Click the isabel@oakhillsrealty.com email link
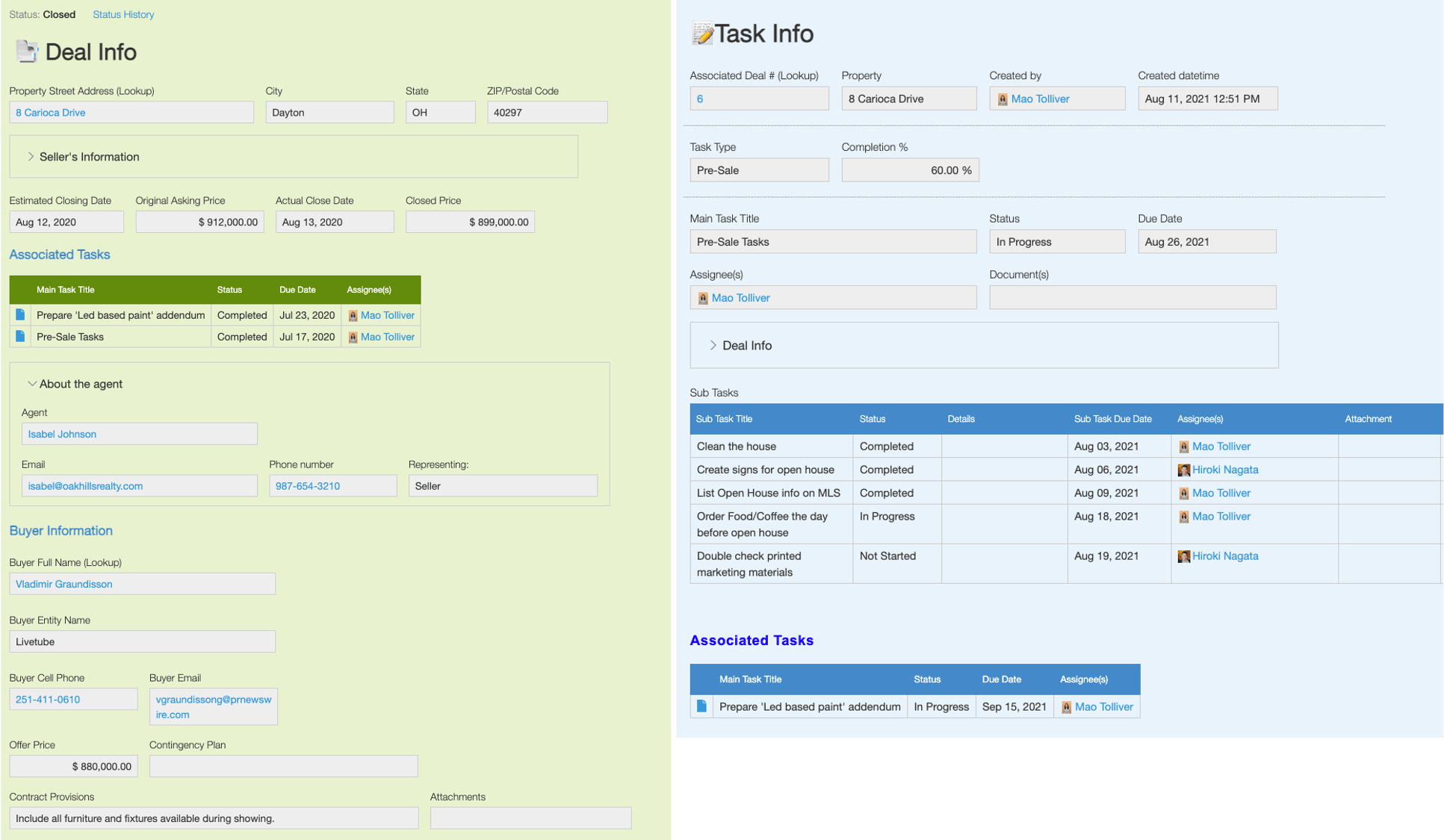Viewport: 1444px width, 840px height. [85, 486]
